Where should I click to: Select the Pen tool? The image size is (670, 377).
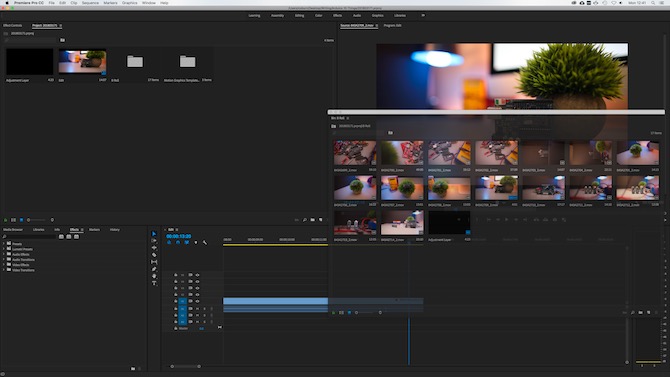(x=154, y=269)
